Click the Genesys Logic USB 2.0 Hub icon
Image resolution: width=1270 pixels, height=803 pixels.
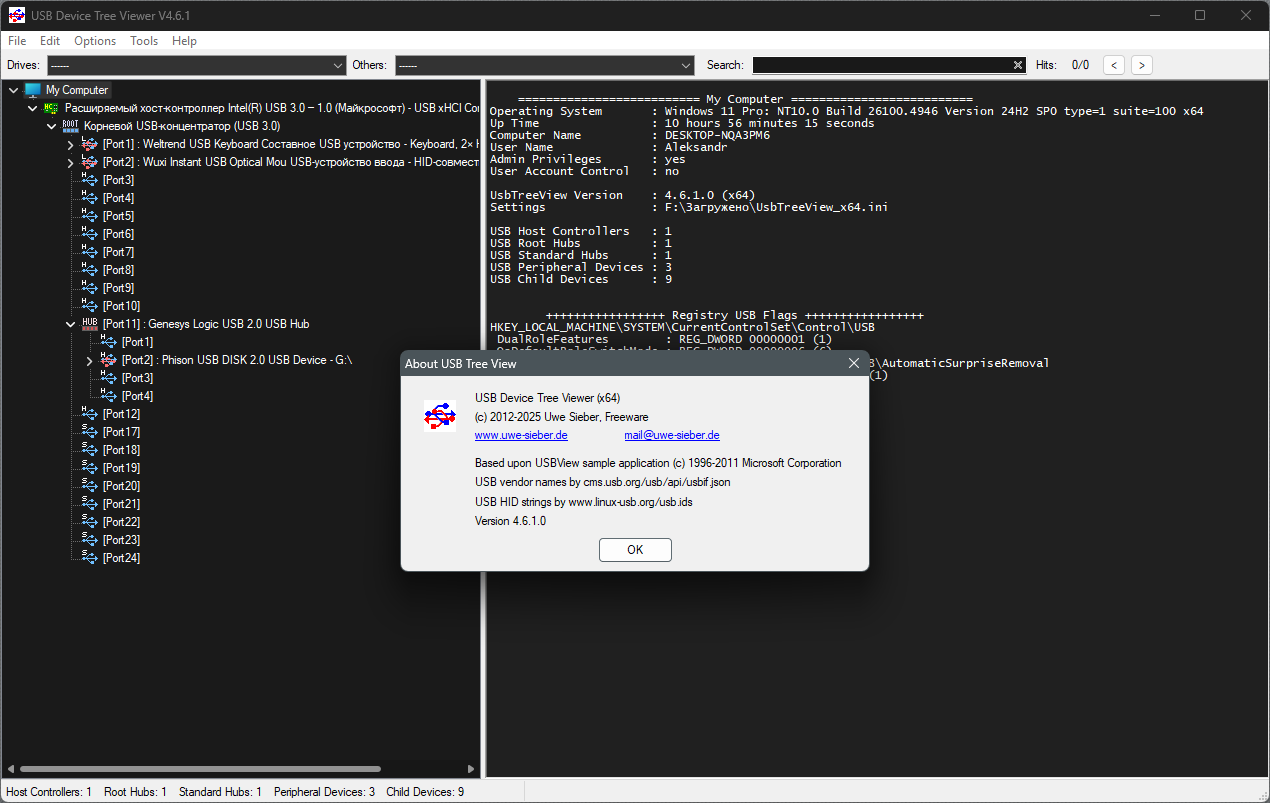pyautogui.click(x=90, y=324)
